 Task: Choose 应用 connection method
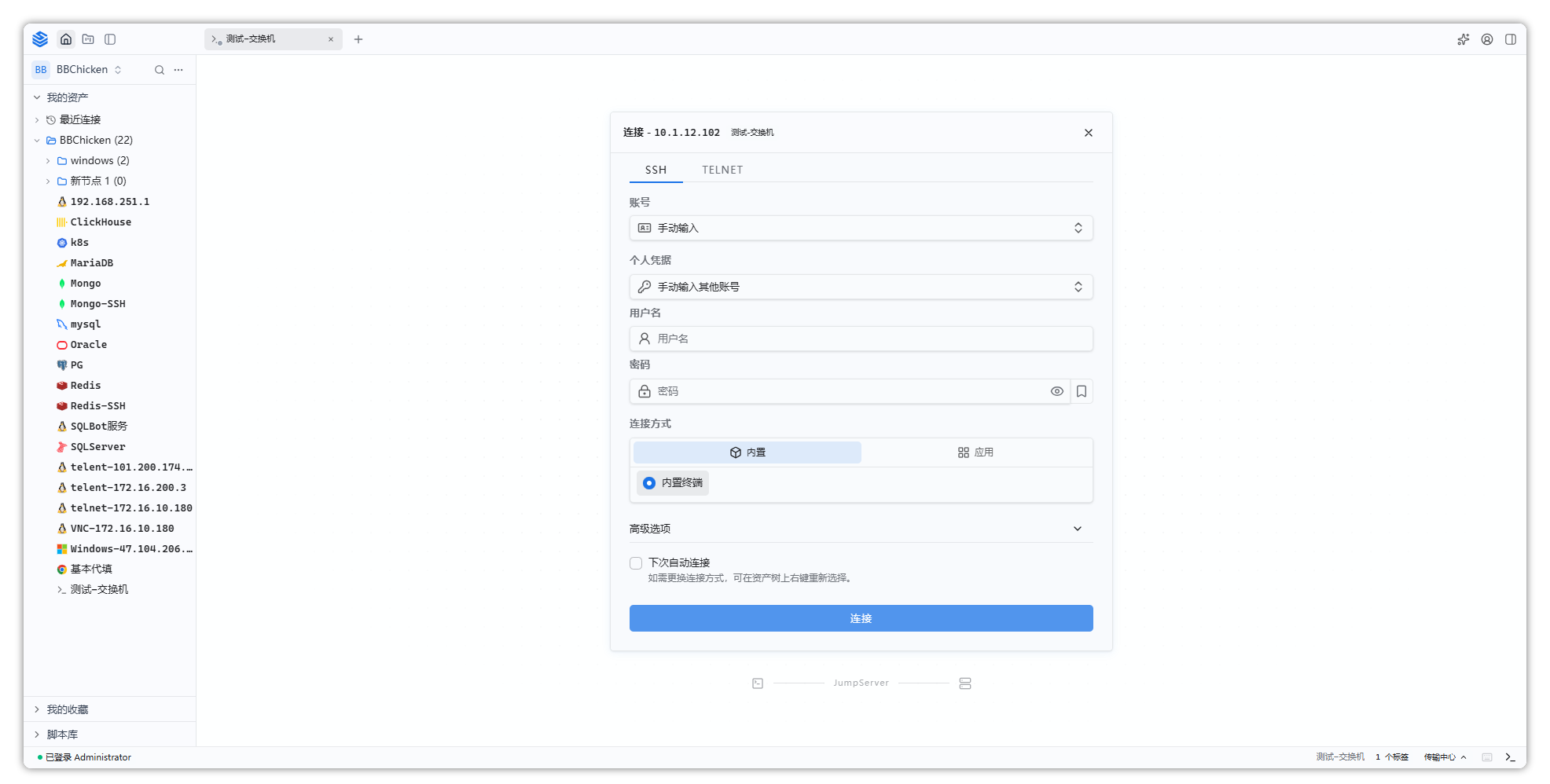975,452
